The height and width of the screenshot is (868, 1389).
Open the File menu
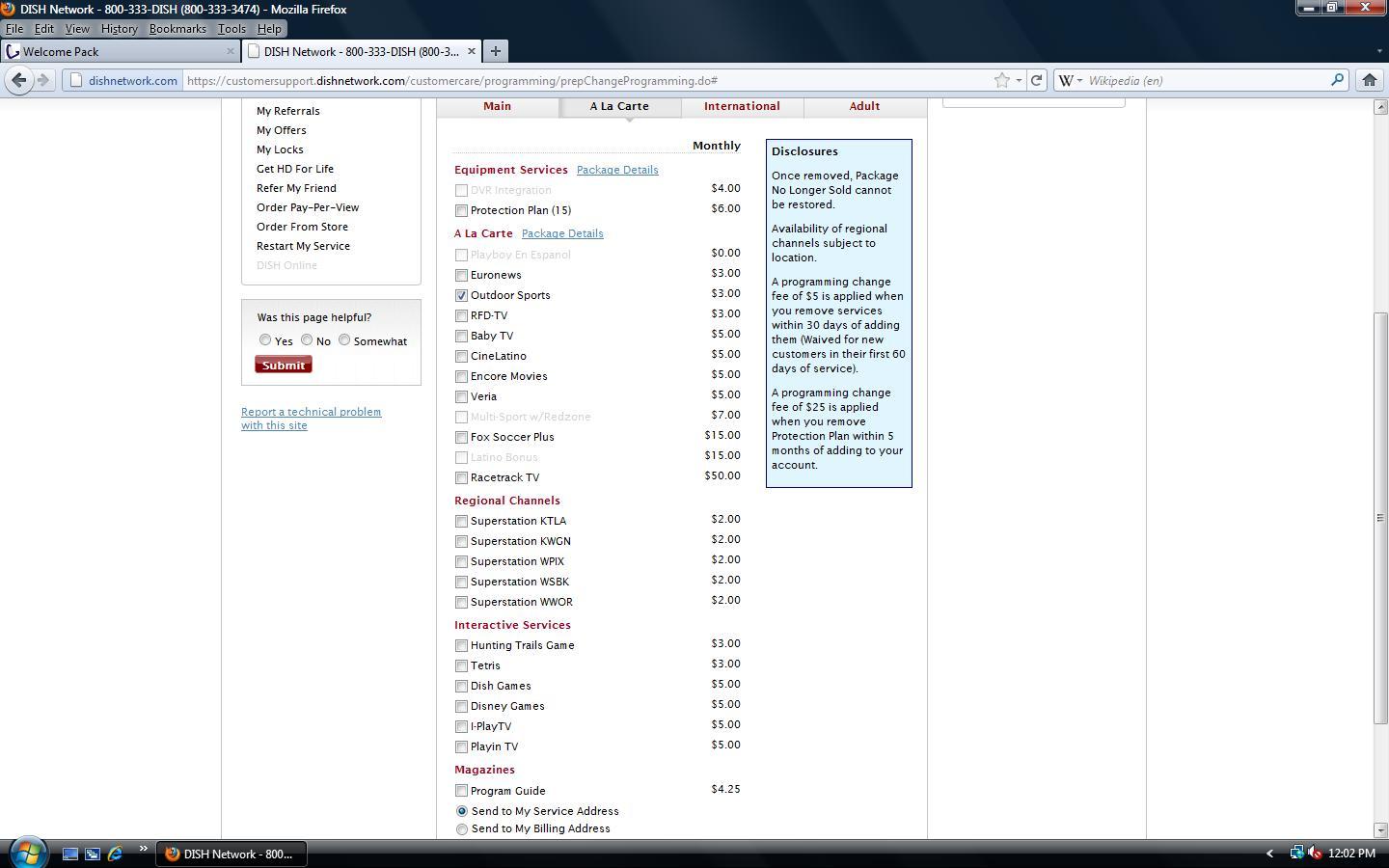point(14,29)
